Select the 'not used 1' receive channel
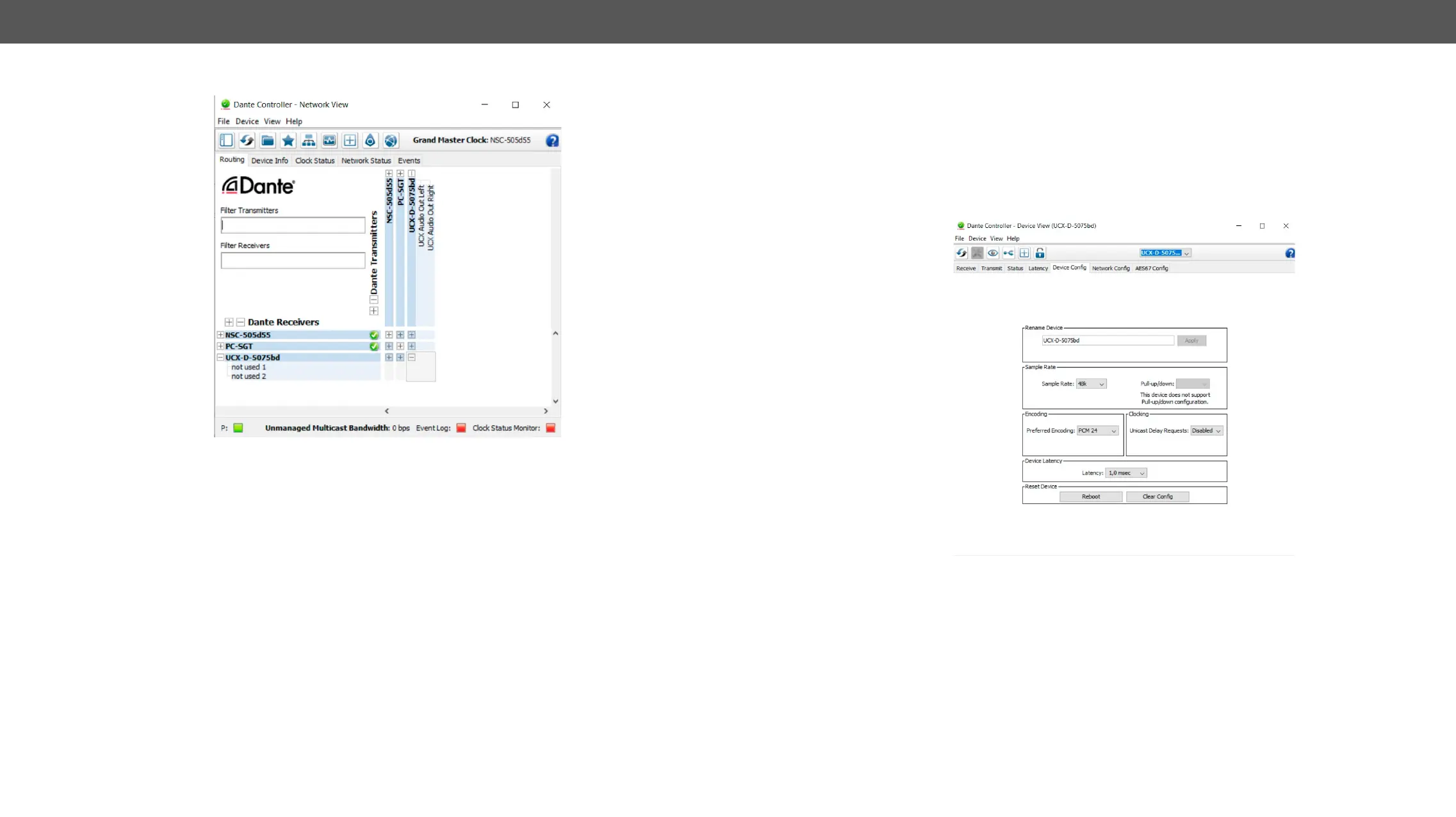The height and width of the screenshot is (817, 1456). pos(249,368)
